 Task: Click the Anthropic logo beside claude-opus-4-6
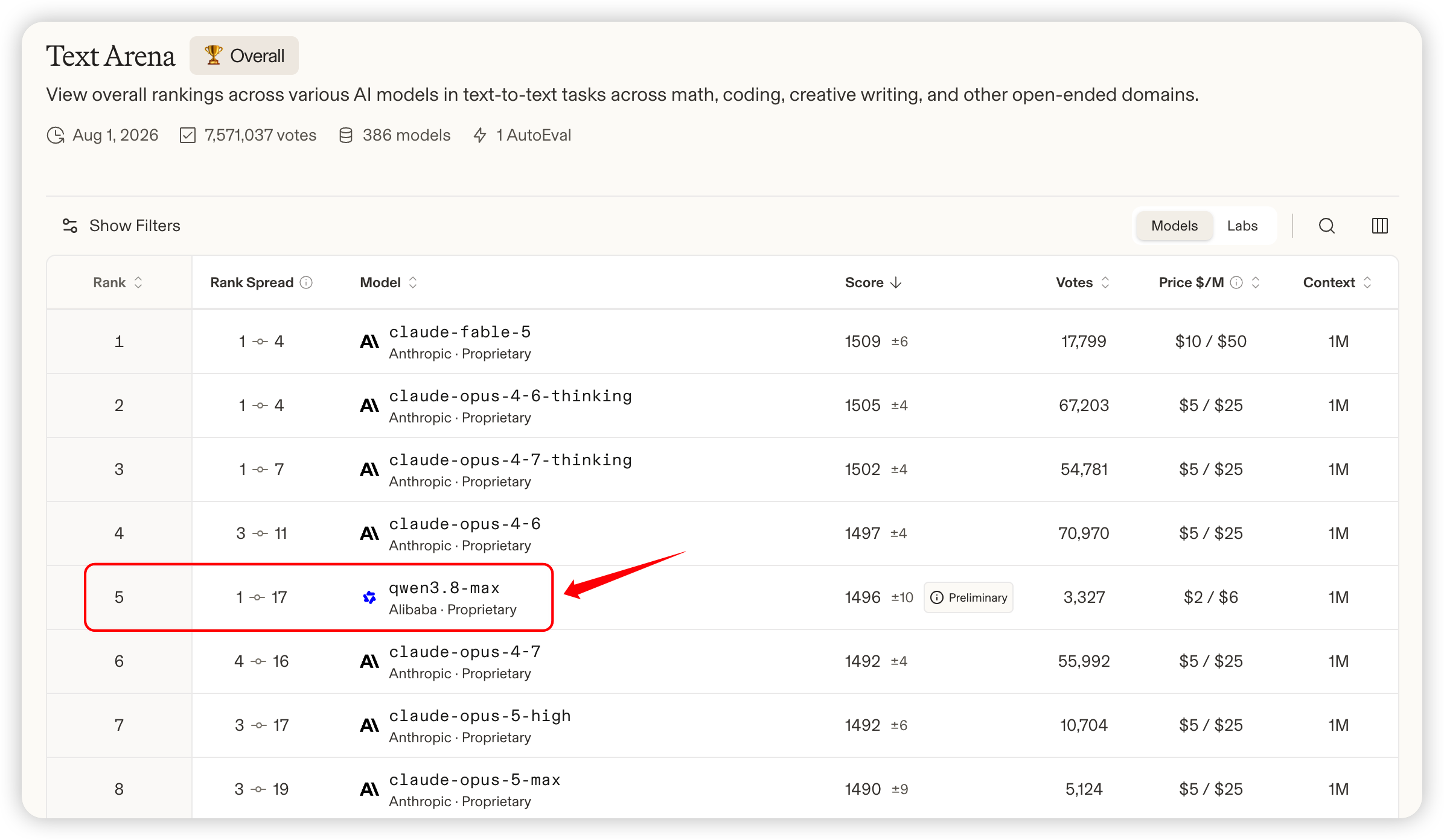(369, 534)
